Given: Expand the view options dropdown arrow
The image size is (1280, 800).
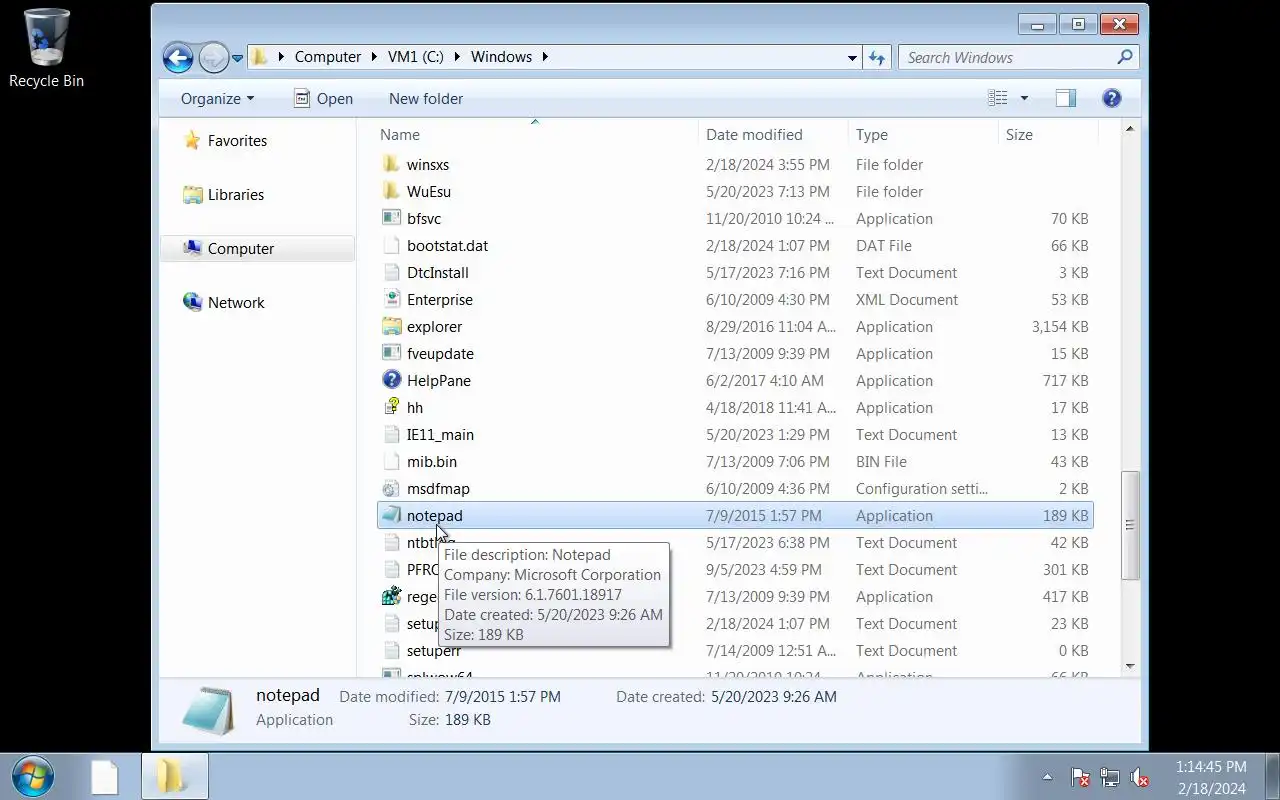Looking at the screenshot, I should pos(1024,98).
